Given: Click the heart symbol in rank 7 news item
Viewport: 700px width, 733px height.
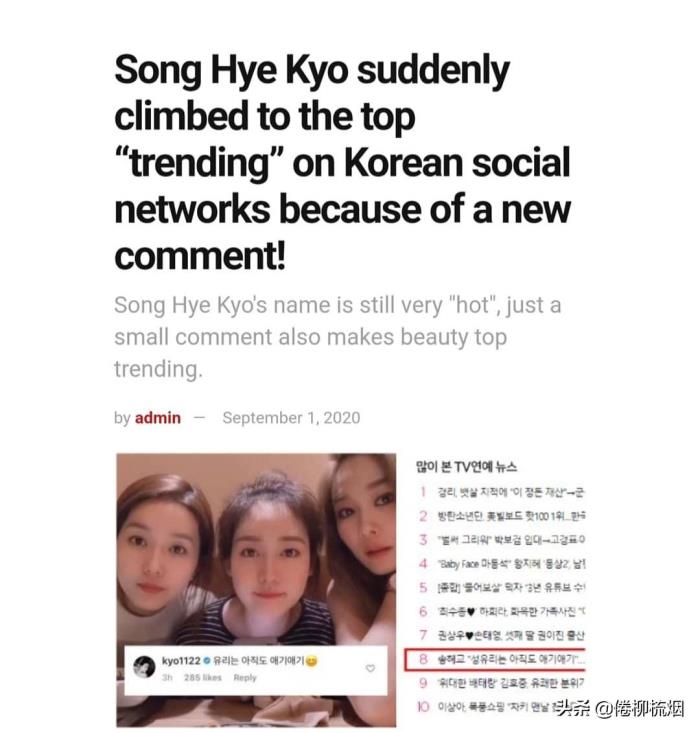Looking at the screenshot, I should coord(470,636).
